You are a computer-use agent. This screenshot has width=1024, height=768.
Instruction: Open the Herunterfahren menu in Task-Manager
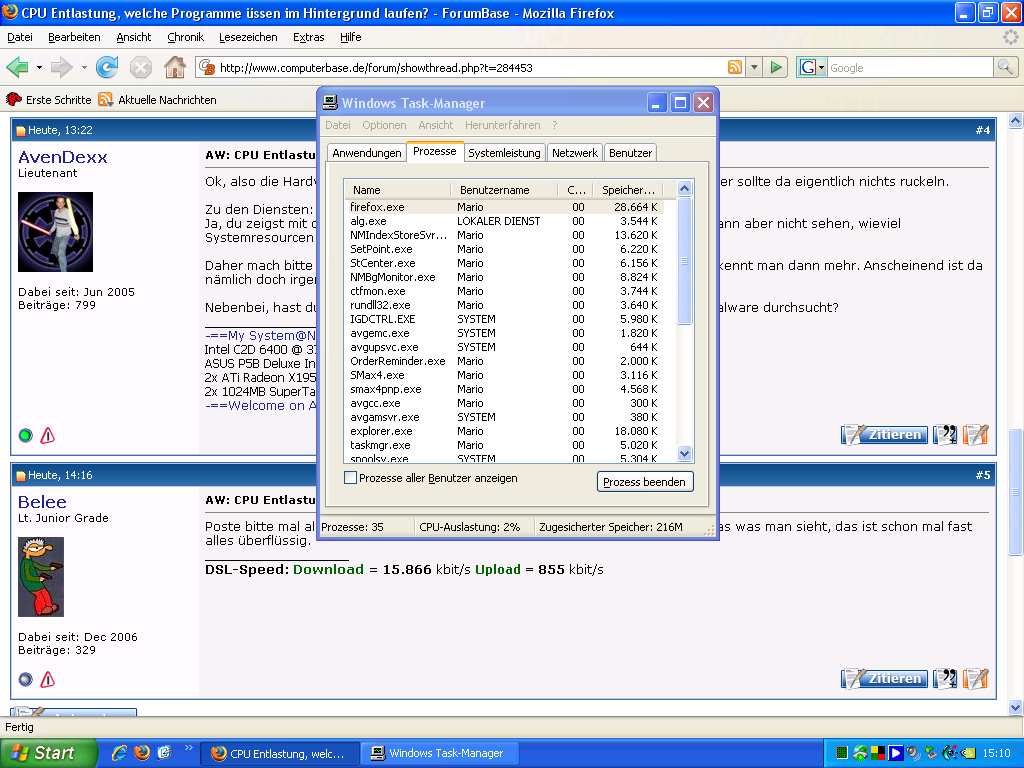click(503, 125)
